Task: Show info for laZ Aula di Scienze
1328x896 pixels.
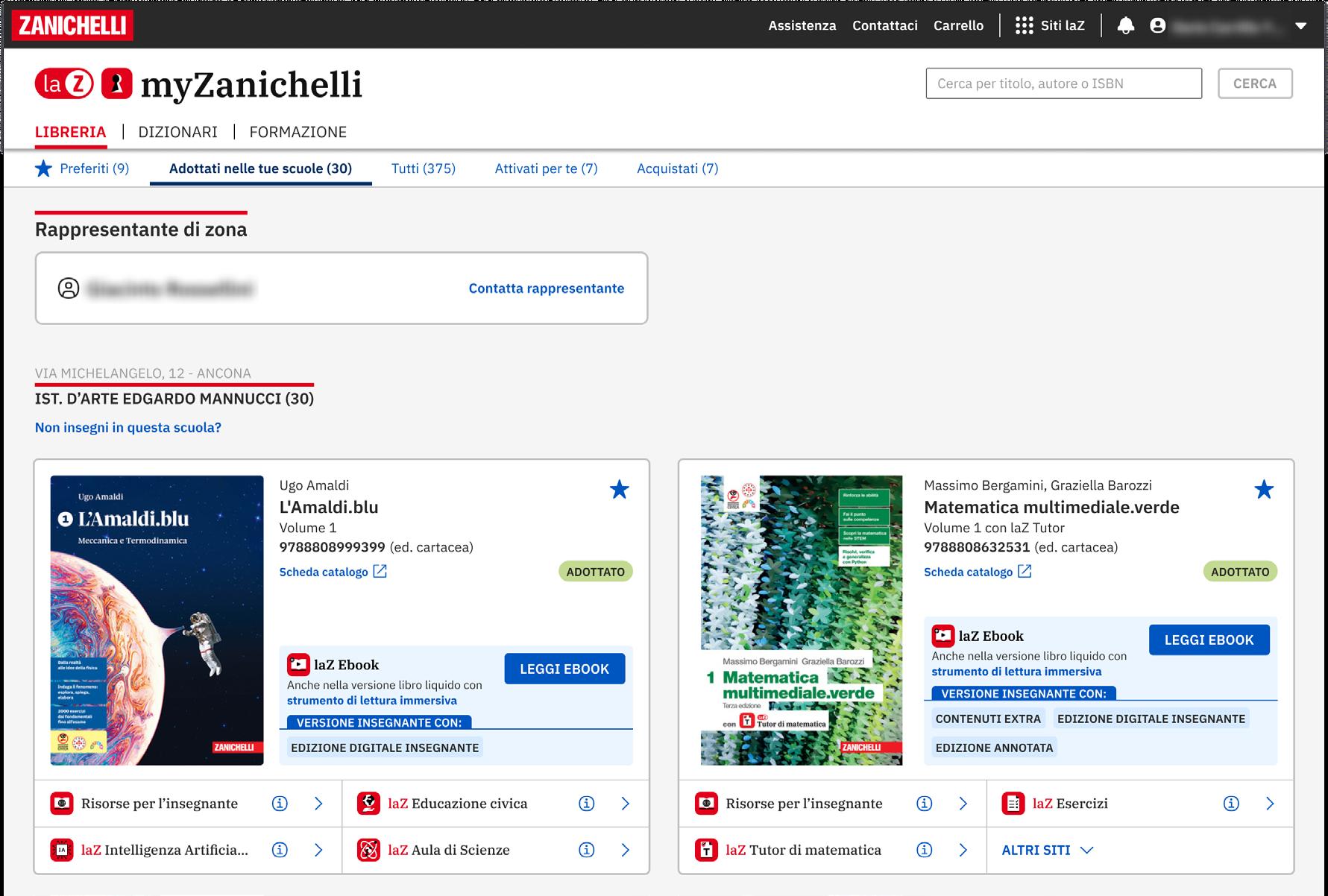Action: coord(587,850)
